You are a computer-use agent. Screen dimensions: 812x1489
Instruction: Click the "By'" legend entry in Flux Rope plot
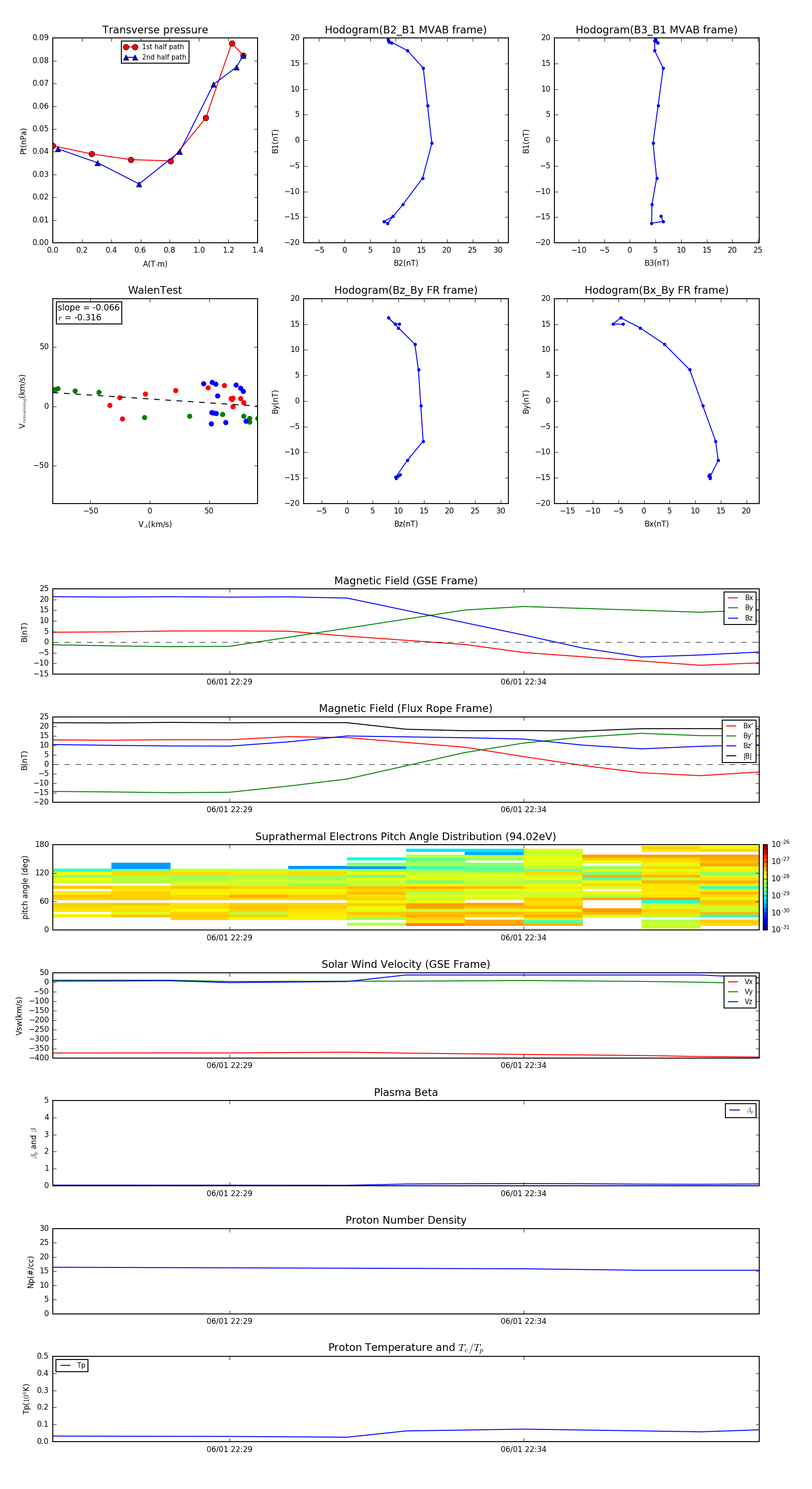[740, 736]
